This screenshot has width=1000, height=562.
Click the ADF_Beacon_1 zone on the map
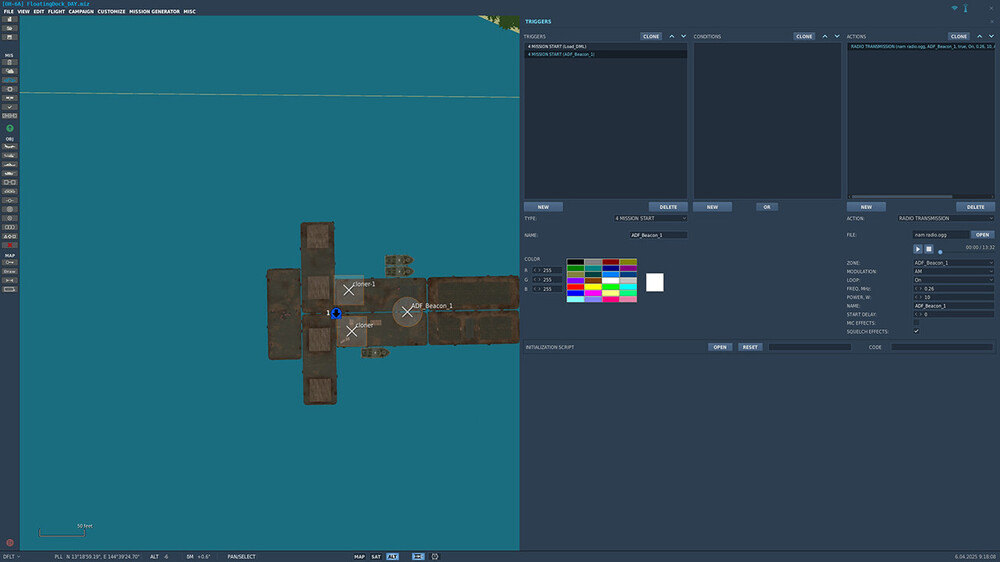coord(407,312)
